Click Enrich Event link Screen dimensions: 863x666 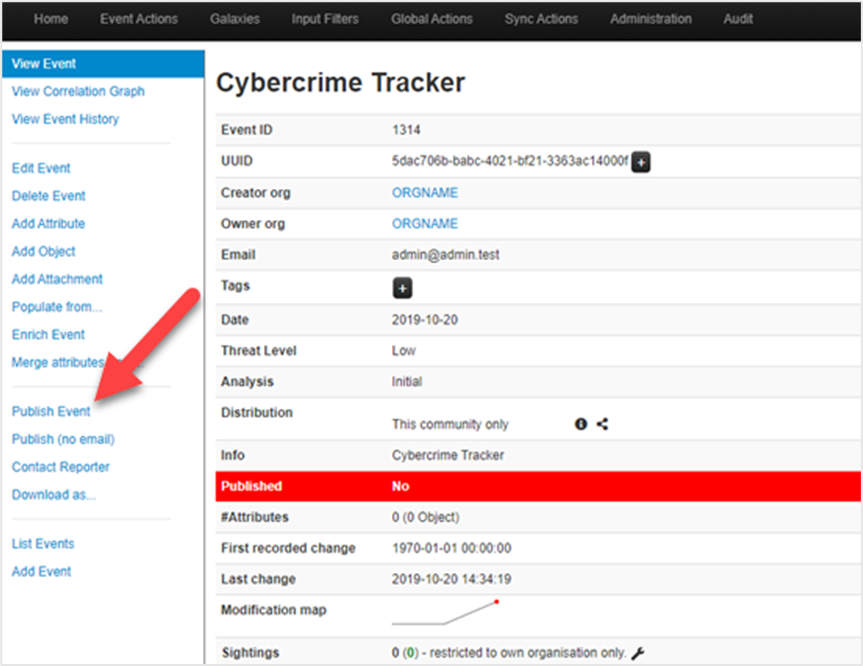[48, 334]
